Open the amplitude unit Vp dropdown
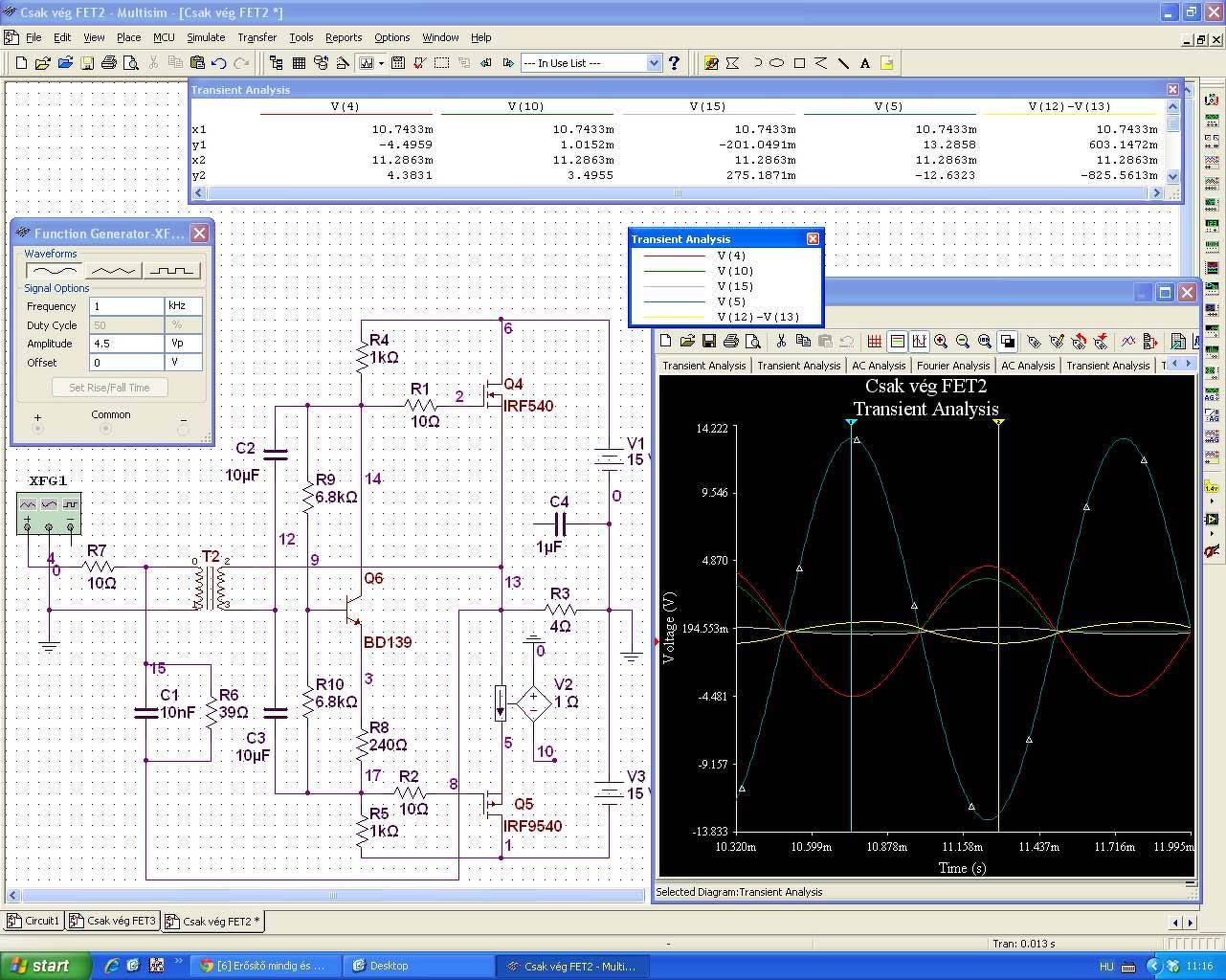The height and width of the screenshot is (980, 1226). tap(183, 343)
